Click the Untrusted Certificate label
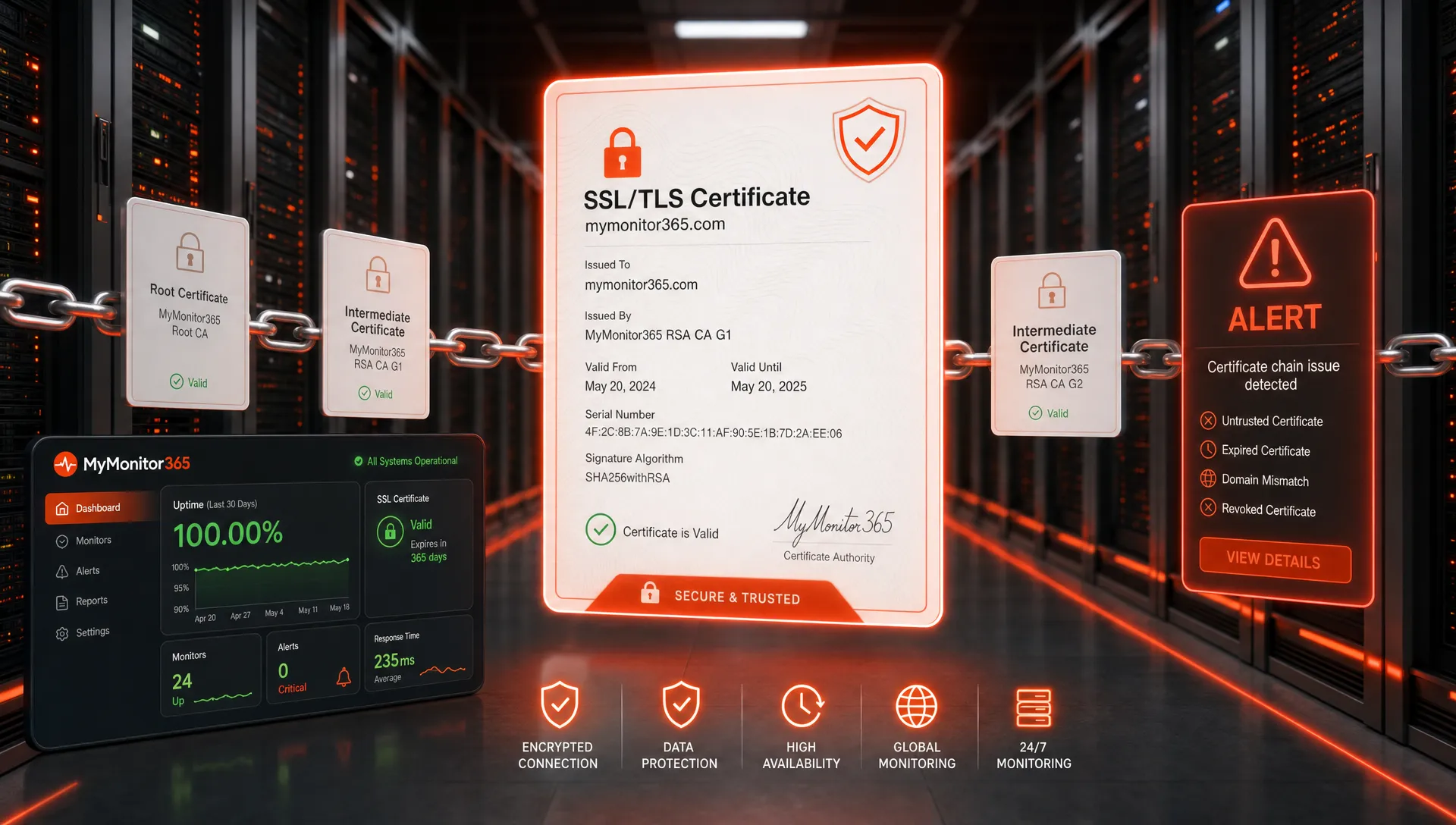This screenshot has height=825, width=1456. pos(1272,421)
